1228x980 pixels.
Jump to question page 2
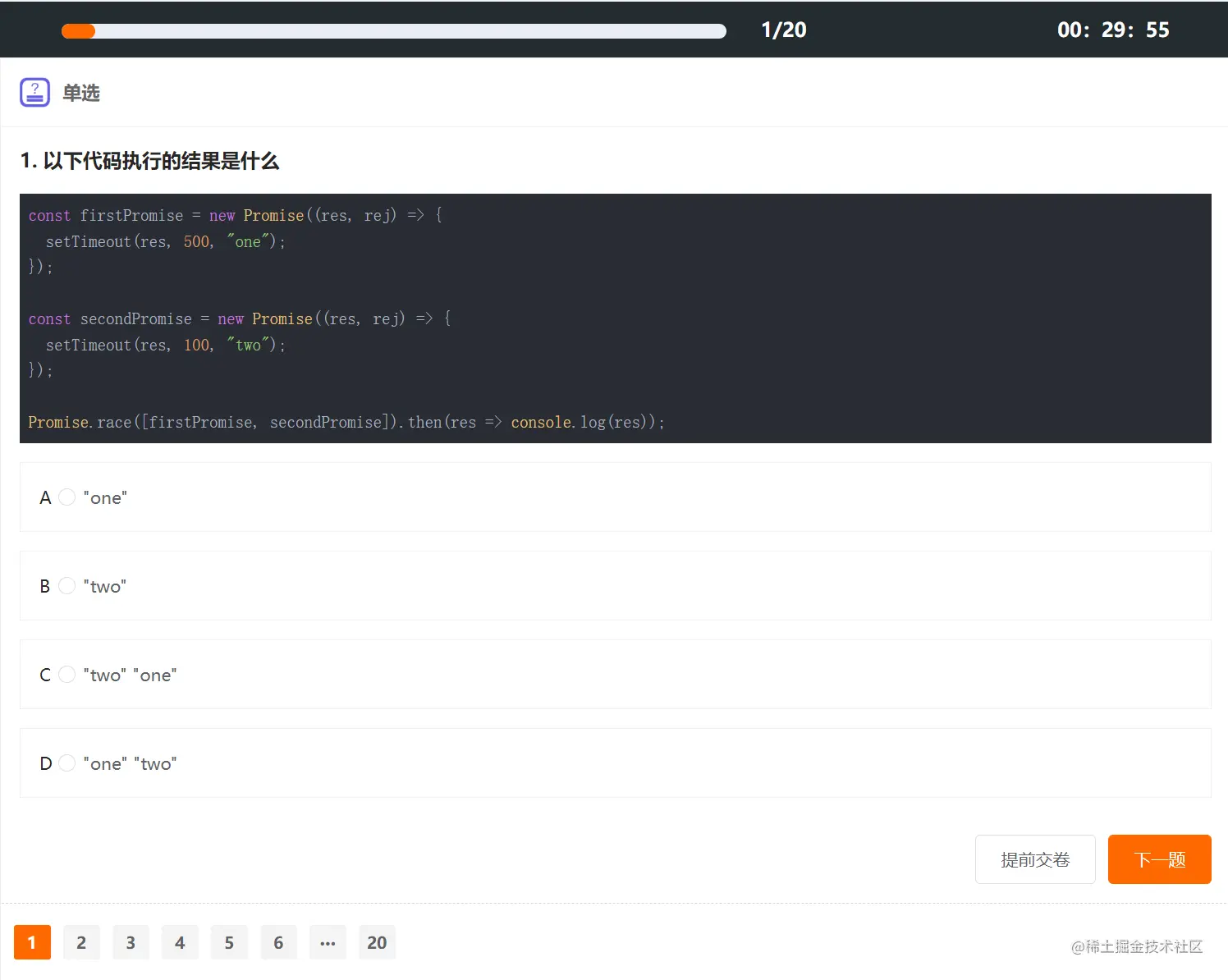coord(81,942)
